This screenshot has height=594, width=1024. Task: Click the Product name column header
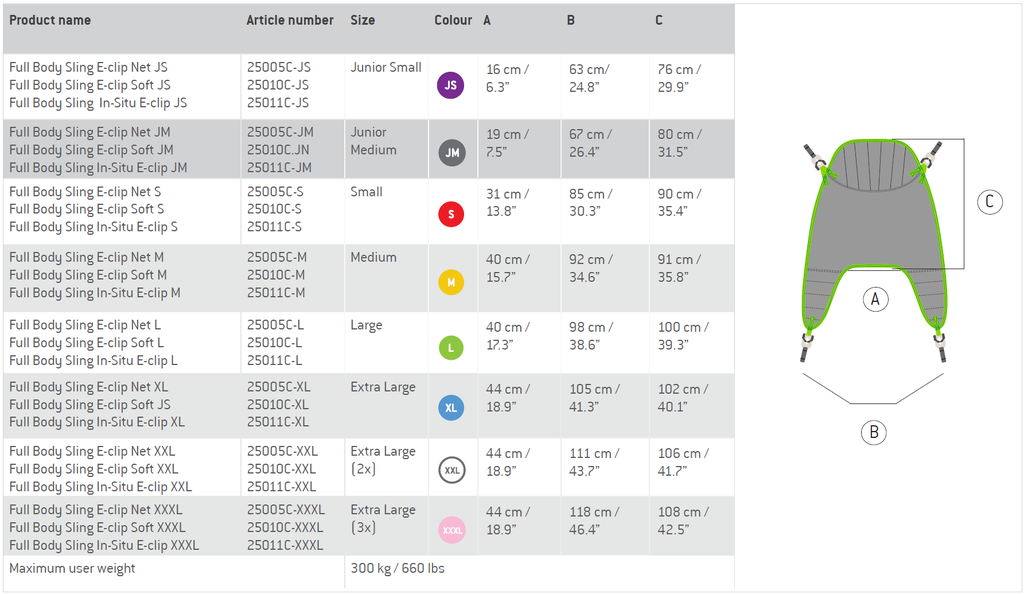50,20
